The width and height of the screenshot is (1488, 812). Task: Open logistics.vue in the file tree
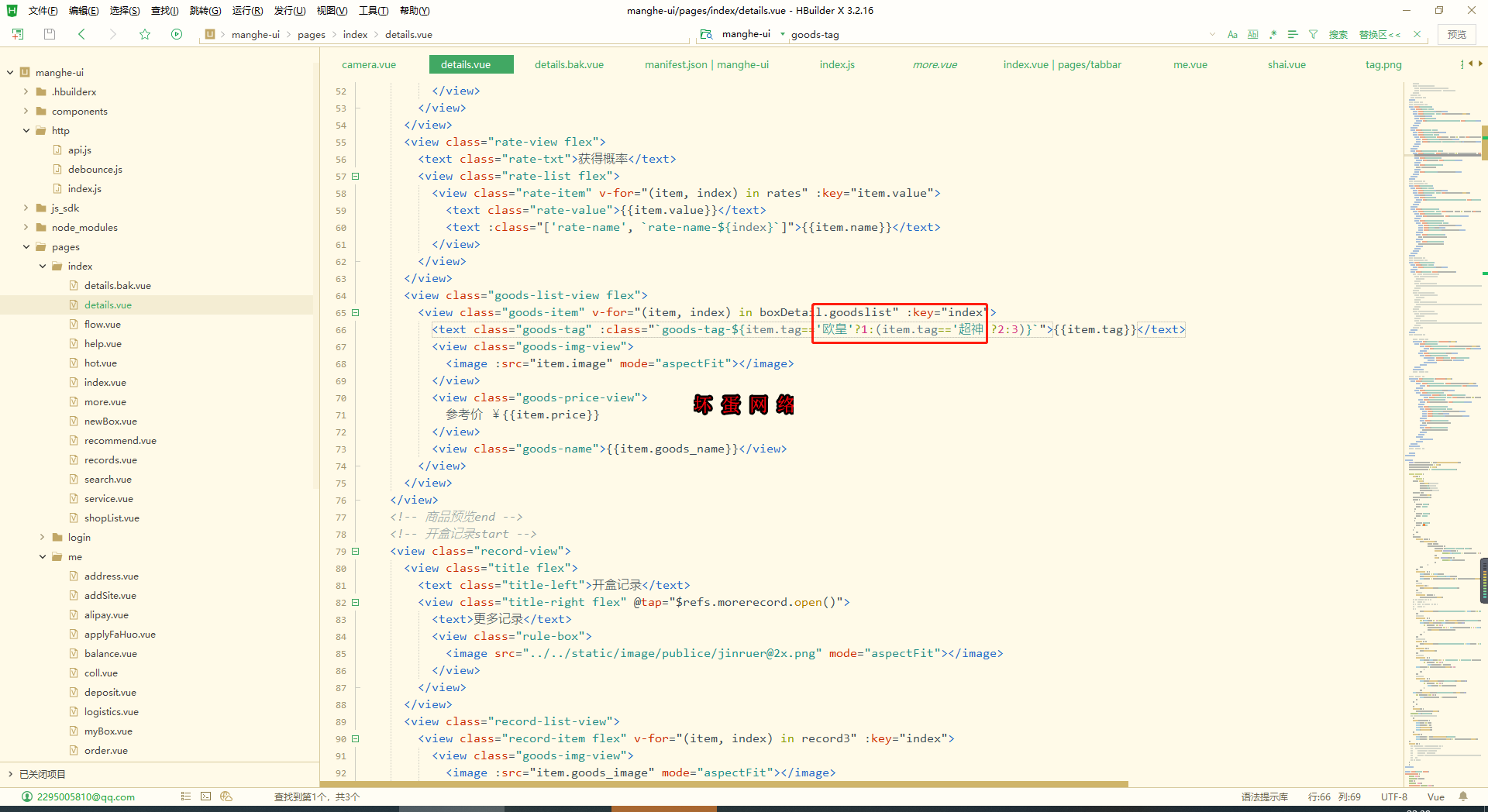coord(111,711)
